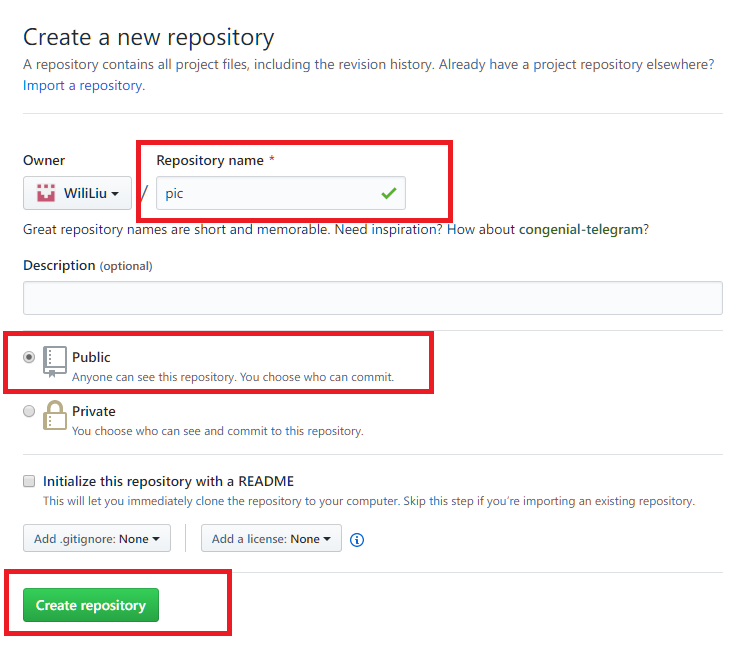This screenshot has width=744, height=649.
Task: Enable Initialize this repository with a README
Action: [29, 481]
